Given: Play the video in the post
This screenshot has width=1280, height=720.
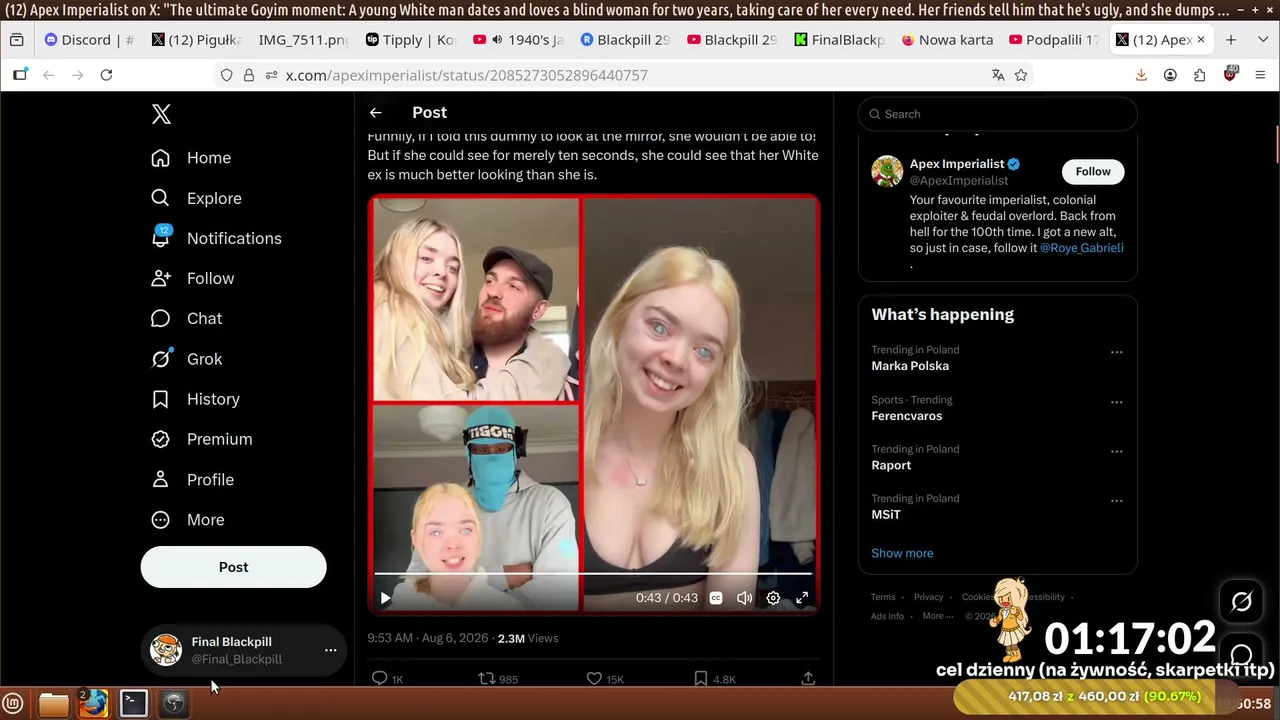Looking at the screenshot, I should click(385, 598).
